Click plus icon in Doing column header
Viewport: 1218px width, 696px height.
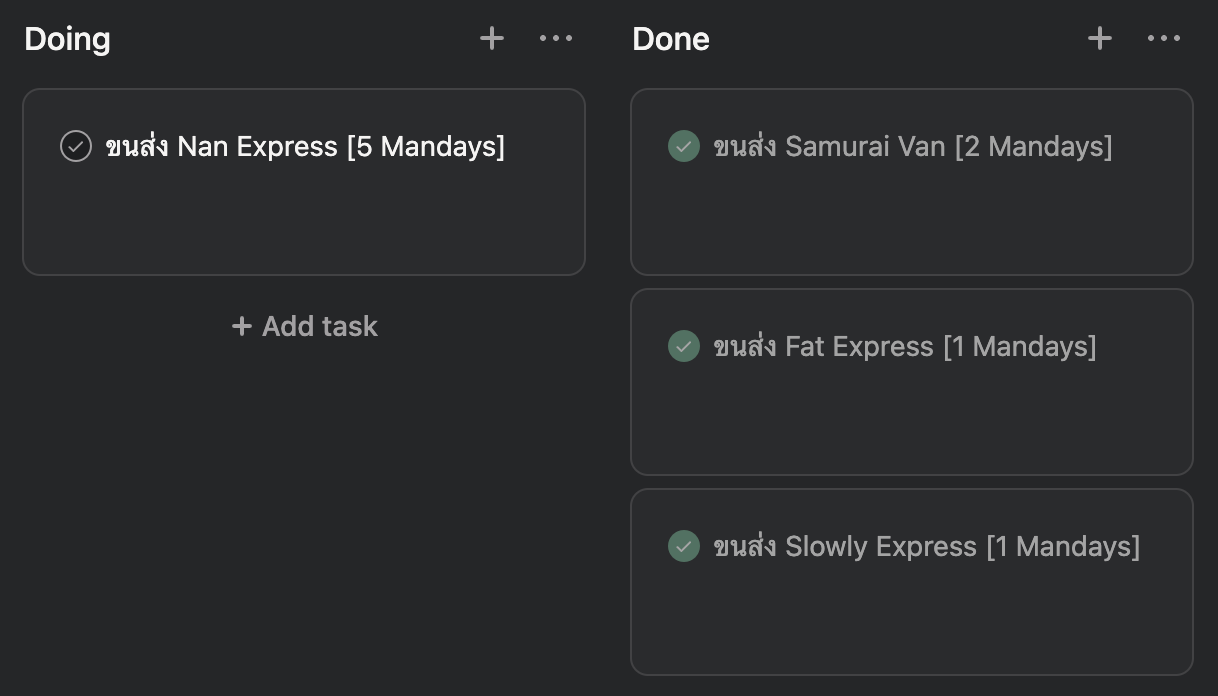492,39
